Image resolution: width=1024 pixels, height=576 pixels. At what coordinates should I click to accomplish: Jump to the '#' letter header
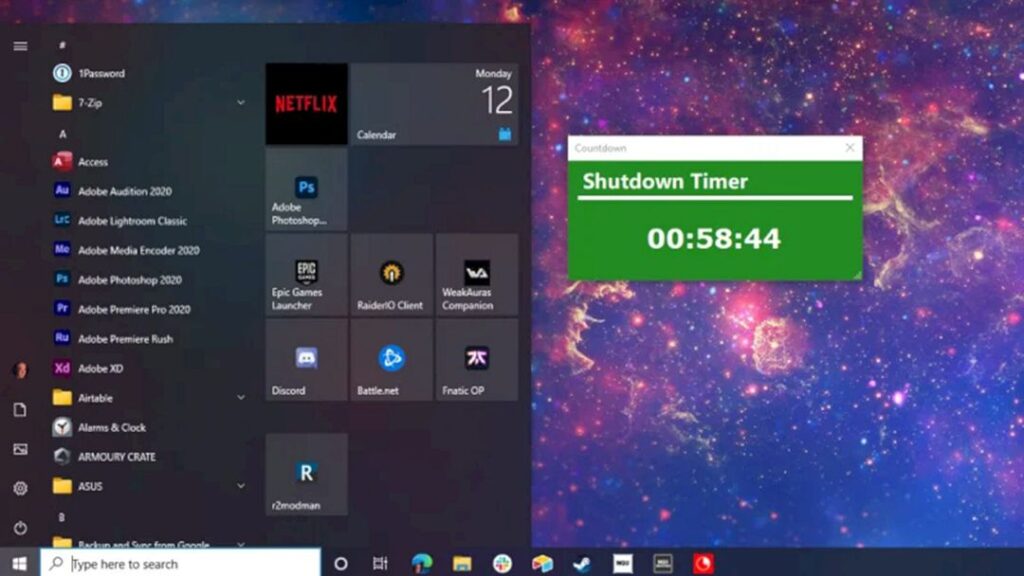[62, 45]
